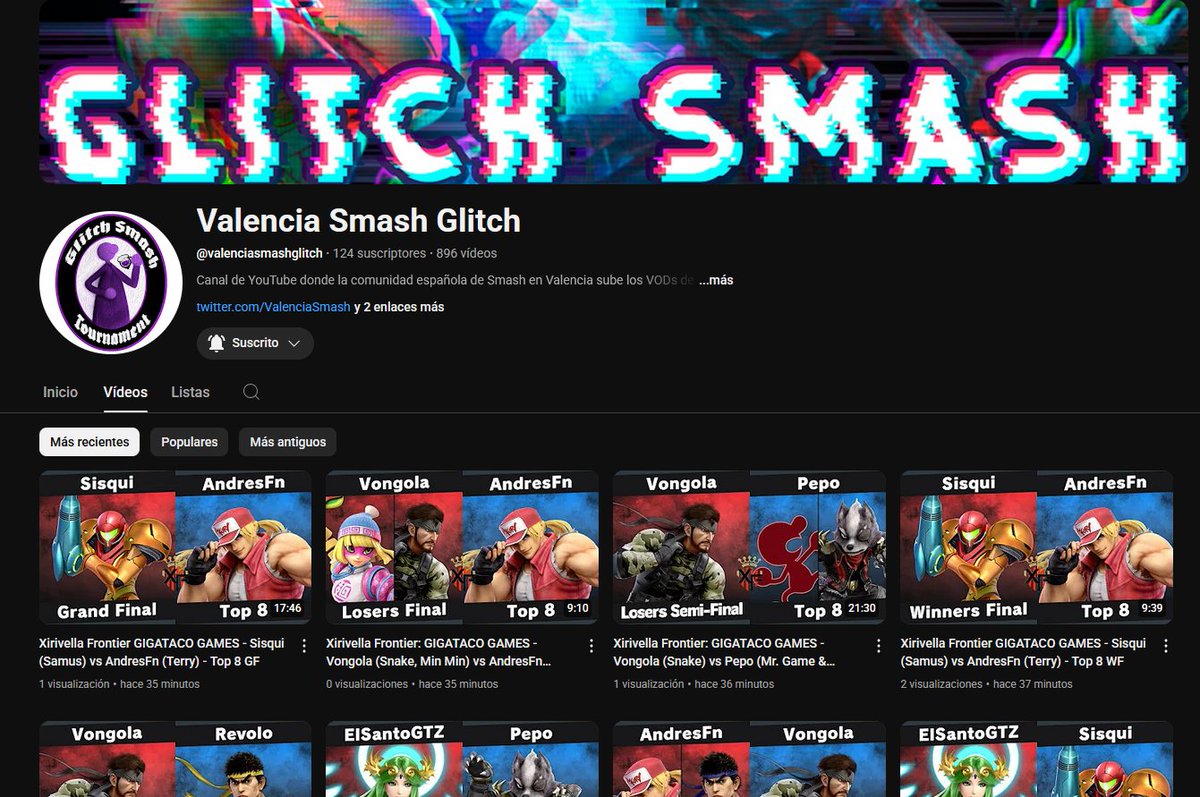Select the Más recientes filter chip
This screenshot has width=1200, height=797.
(x=89, y=442)
